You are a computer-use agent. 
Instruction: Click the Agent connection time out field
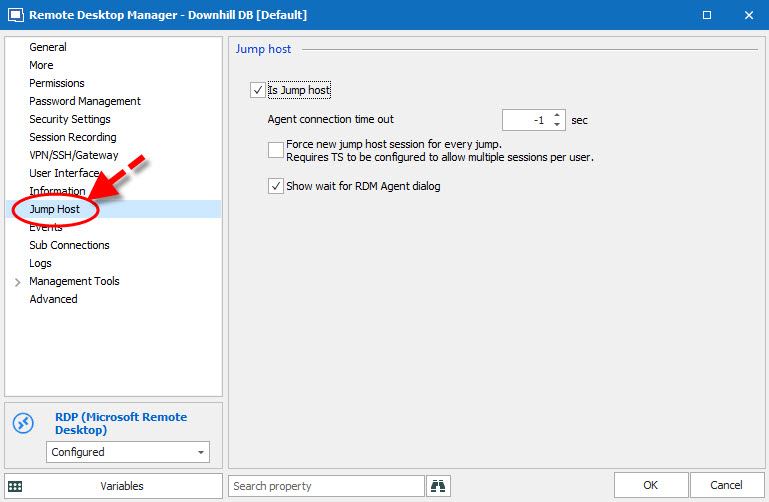coord(524,120)
